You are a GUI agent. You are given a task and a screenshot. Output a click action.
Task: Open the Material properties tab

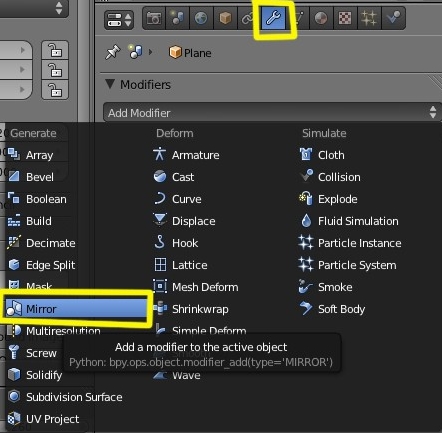321,18
